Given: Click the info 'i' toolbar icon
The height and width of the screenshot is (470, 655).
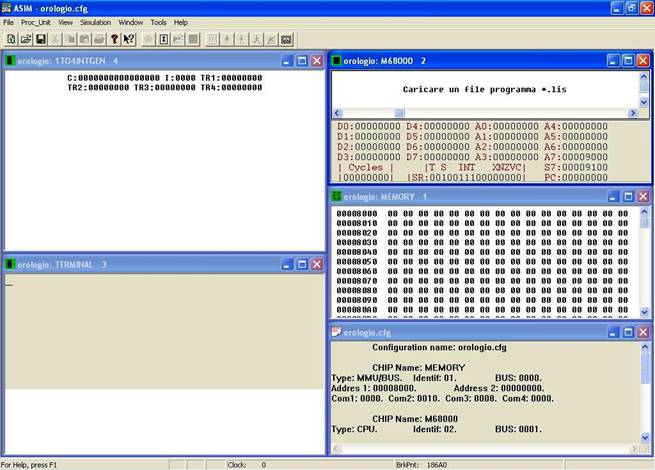Looking at the screenshot, I should point(164,39).
